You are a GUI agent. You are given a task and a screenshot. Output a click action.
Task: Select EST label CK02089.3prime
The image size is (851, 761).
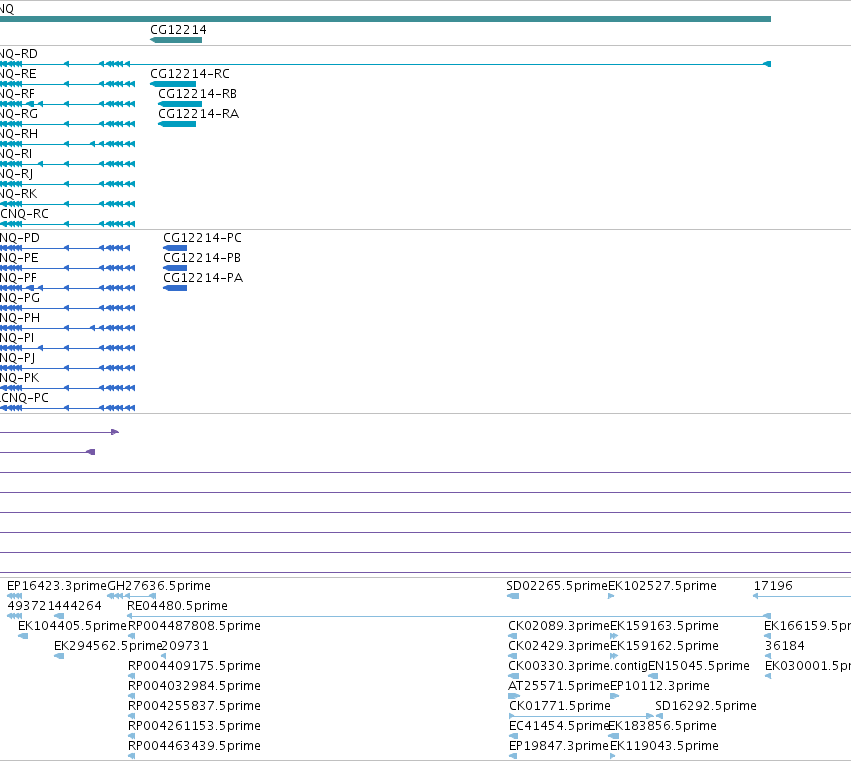click(x=559, y=626)
